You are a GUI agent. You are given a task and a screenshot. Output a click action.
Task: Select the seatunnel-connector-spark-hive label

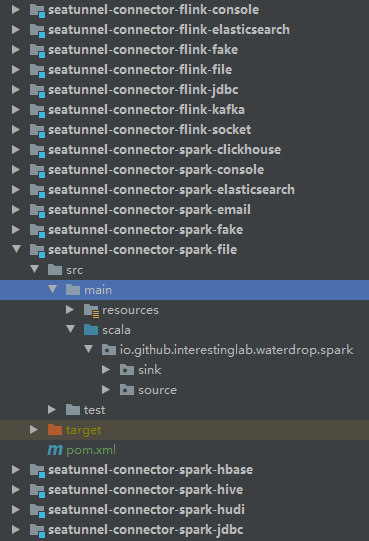click(145, 490)
